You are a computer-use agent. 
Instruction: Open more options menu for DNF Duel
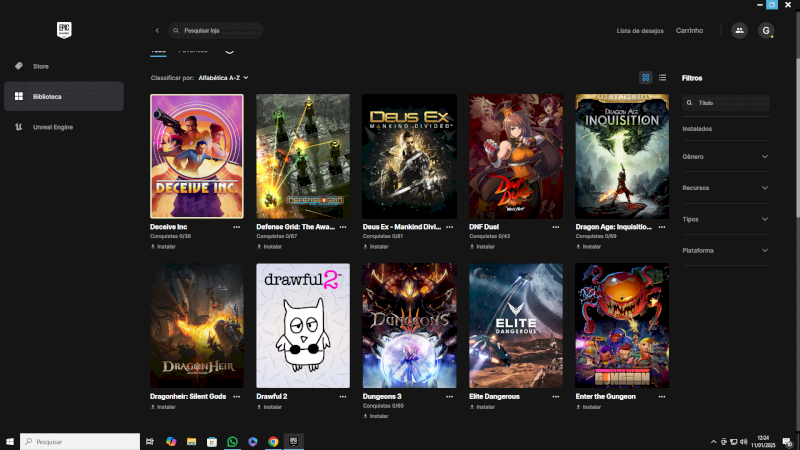(x=556, y=227)
